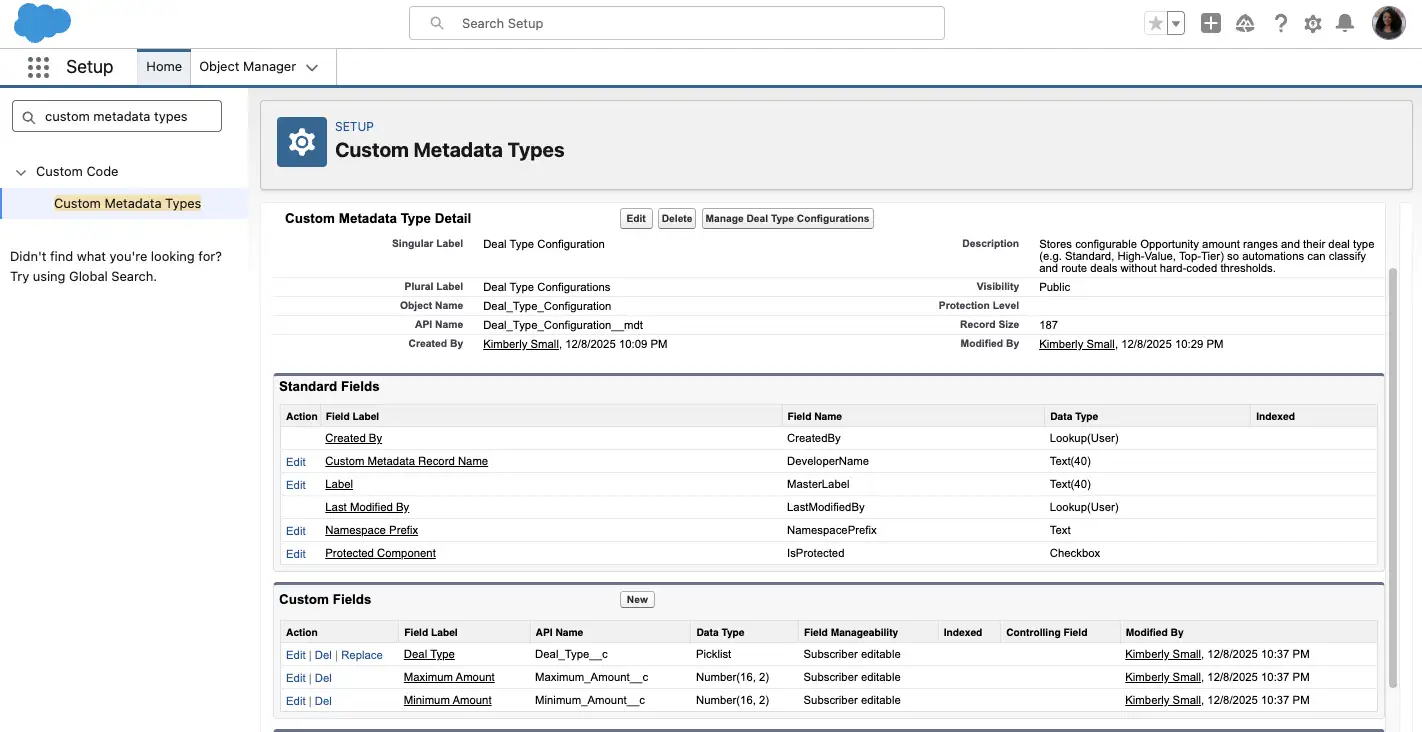1422x732 pixels.
Task: Open Kimberly Small link under Modified By detail
Action: (1077, 344)
